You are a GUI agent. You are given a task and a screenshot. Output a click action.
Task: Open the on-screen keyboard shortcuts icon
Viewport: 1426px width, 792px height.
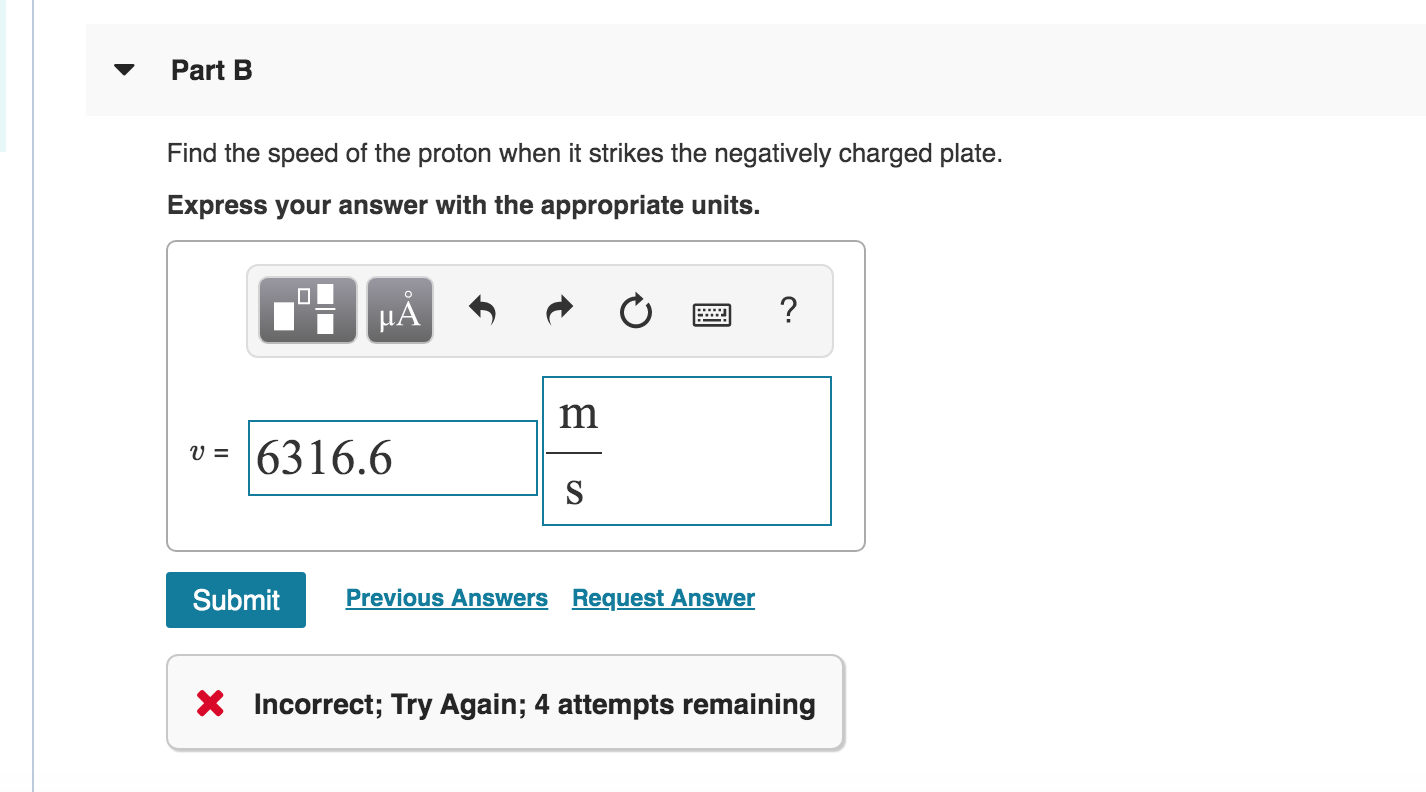pyautogui.click(x=712, y=311)
